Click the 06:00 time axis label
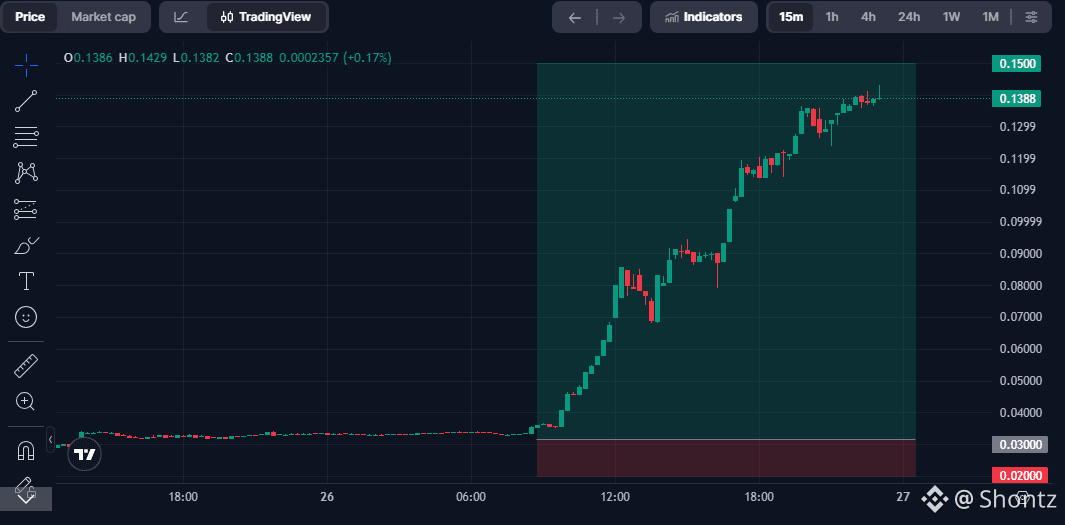Image resolution: width=1065 pixels, height=525 pixels. [471, 496]
